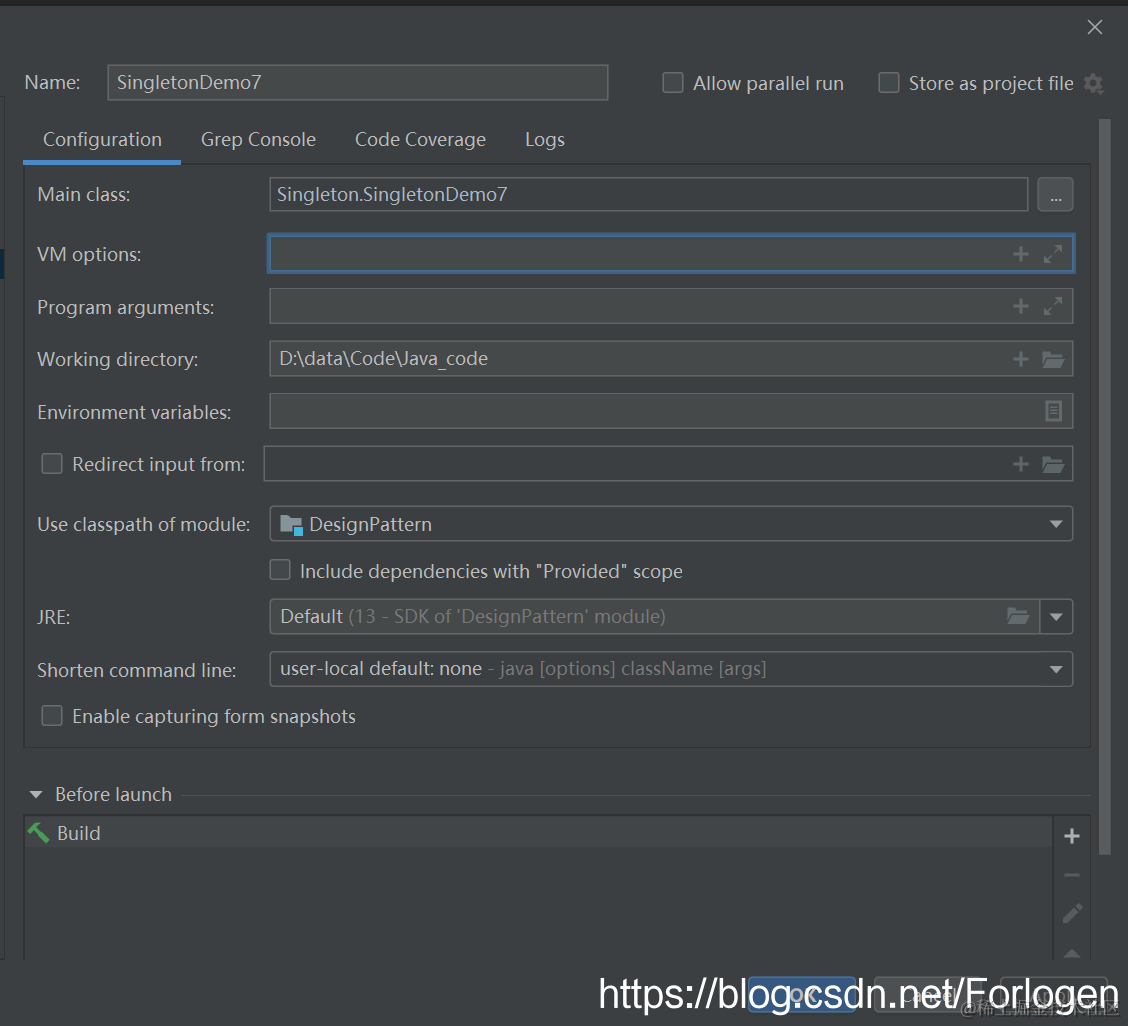Open Environment variables editor list icon

(x=1053, y=411)
